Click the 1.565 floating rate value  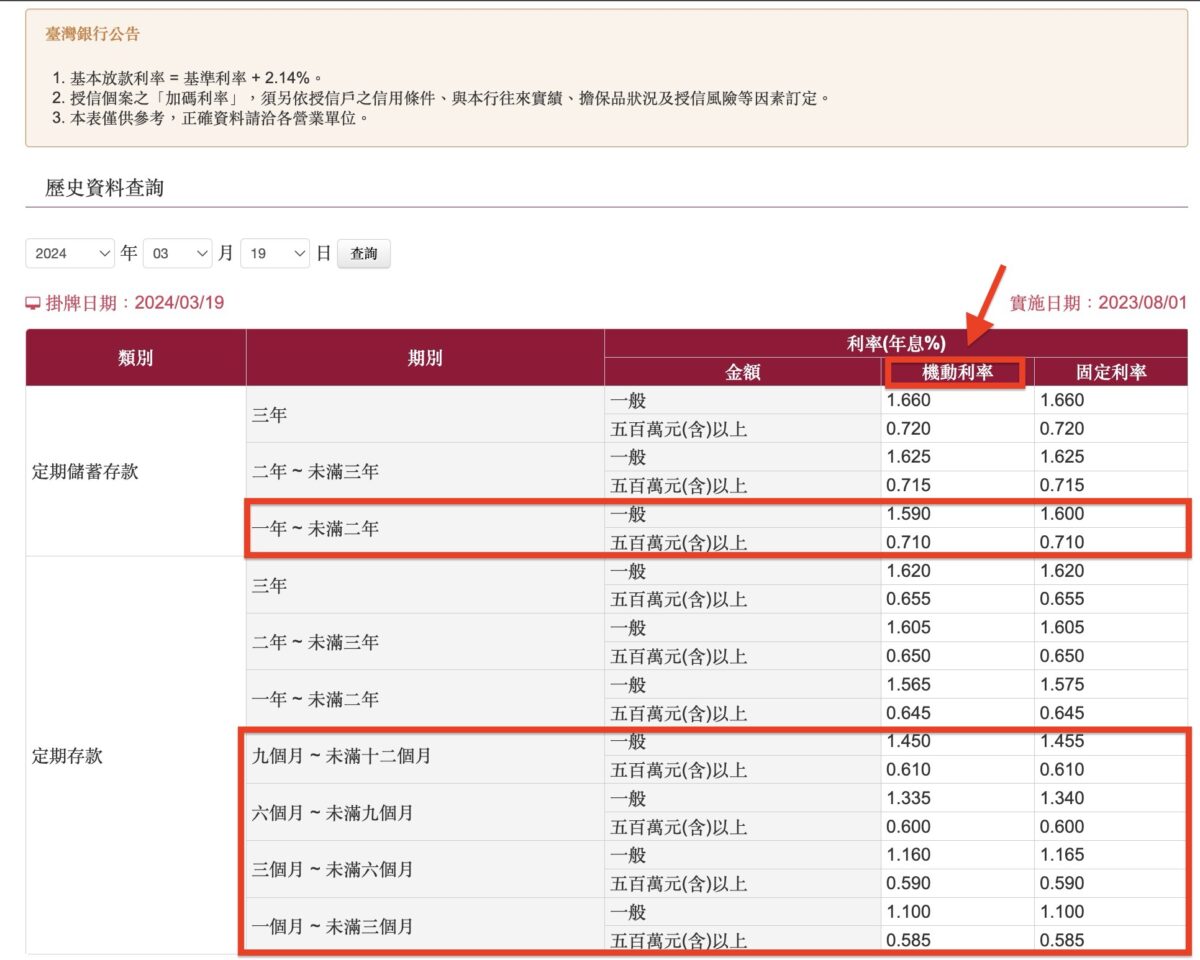[x=909, y=685]
